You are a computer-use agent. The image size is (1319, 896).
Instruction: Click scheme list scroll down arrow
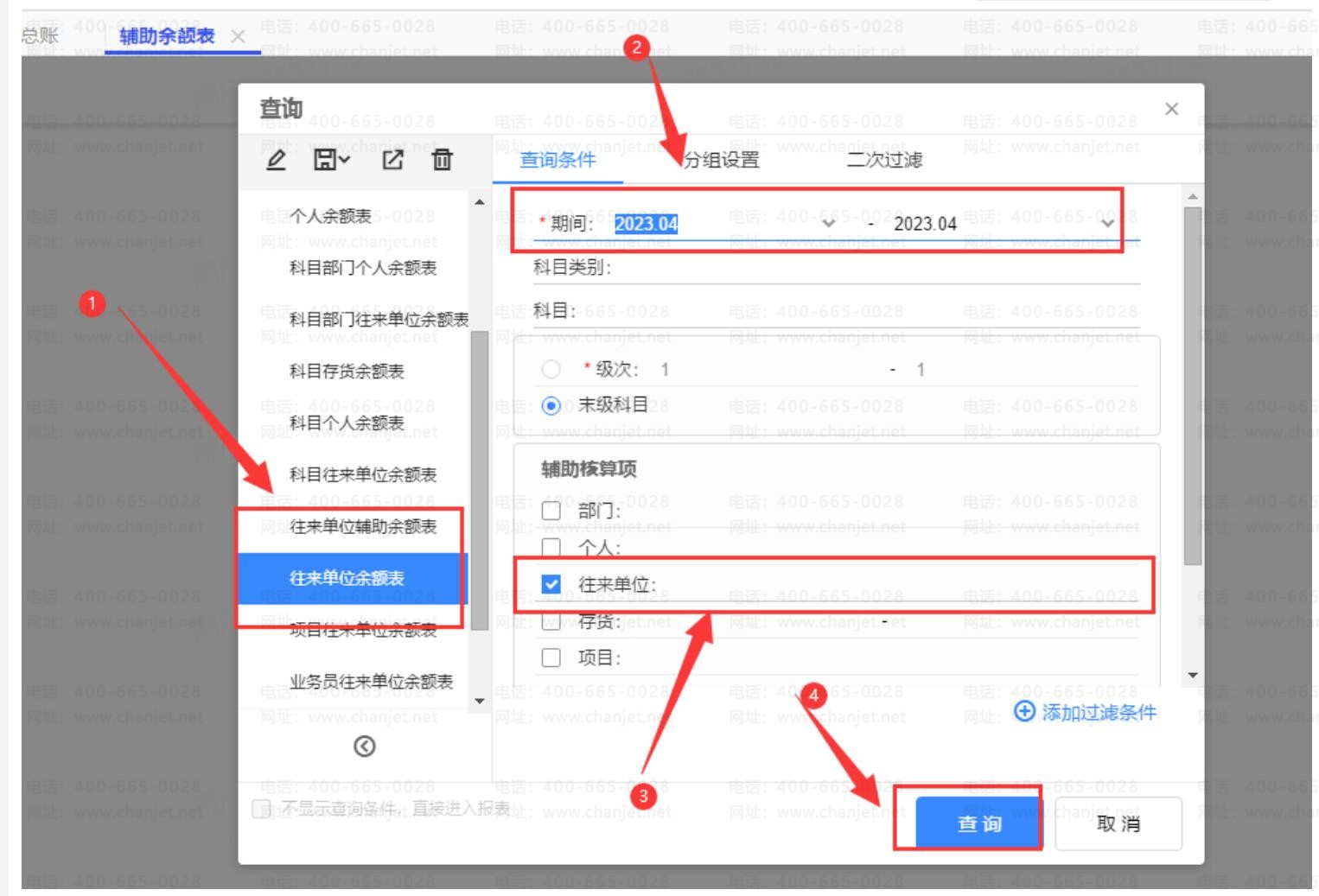tap(480, 701)
